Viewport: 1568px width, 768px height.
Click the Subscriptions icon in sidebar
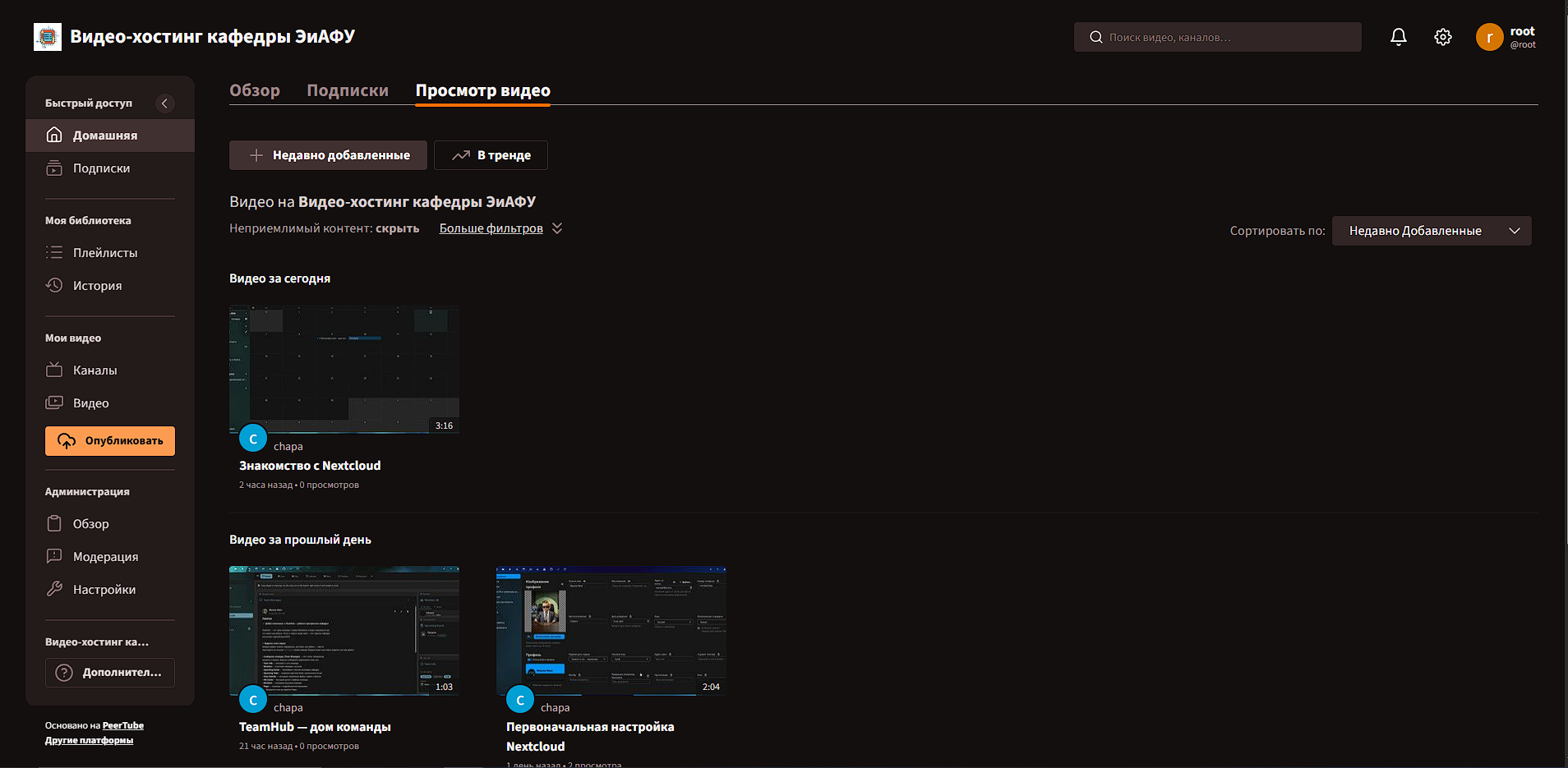point(54,168)
